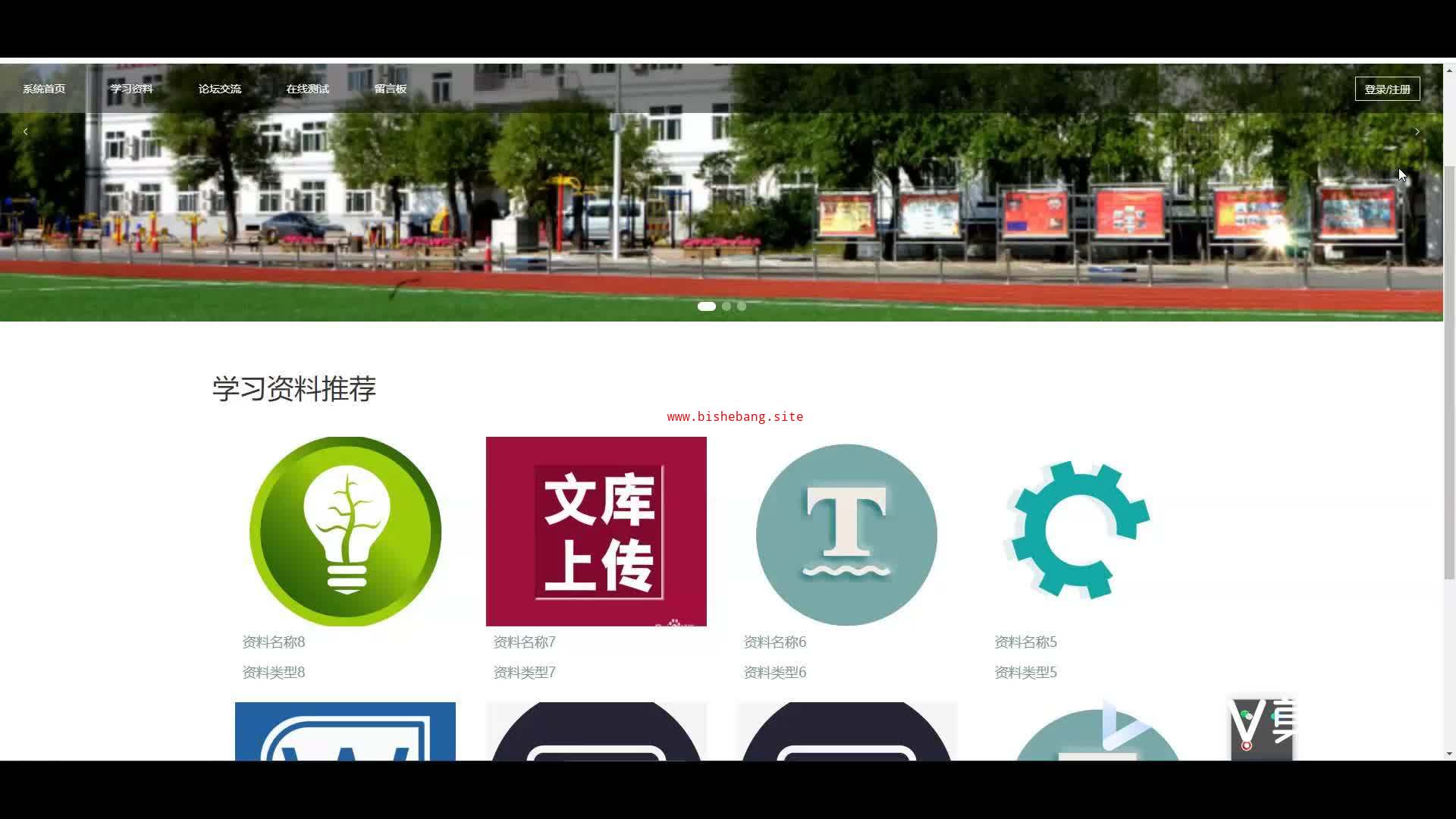Click the previous slide arrow on banner
This screenshot has height=819, width=1456.
click(26, 132)
